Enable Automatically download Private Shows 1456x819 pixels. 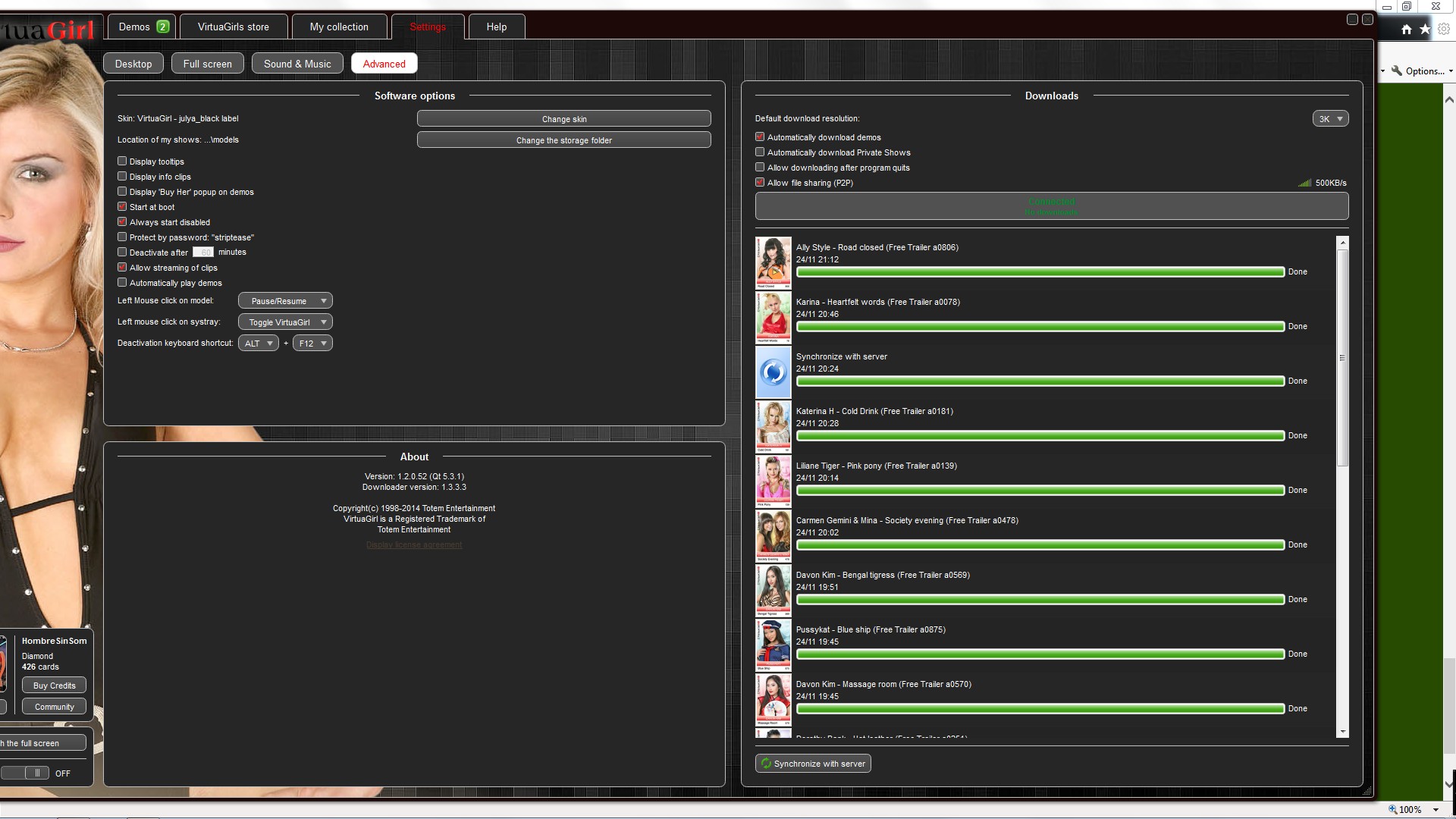click(760, 152)
